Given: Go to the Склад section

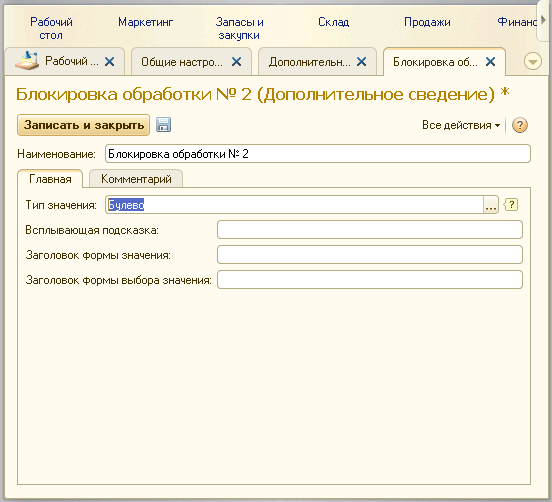Looking at the screenshot, I should click(333, 22).
